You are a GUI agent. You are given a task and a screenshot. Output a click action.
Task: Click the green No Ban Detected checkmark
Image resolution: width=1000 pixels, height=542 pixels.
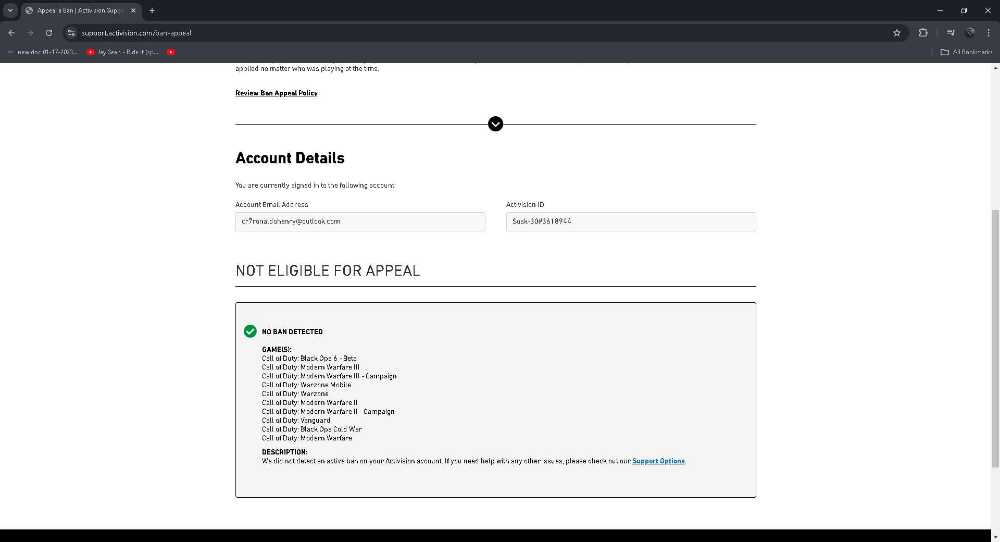coord(250,331)
